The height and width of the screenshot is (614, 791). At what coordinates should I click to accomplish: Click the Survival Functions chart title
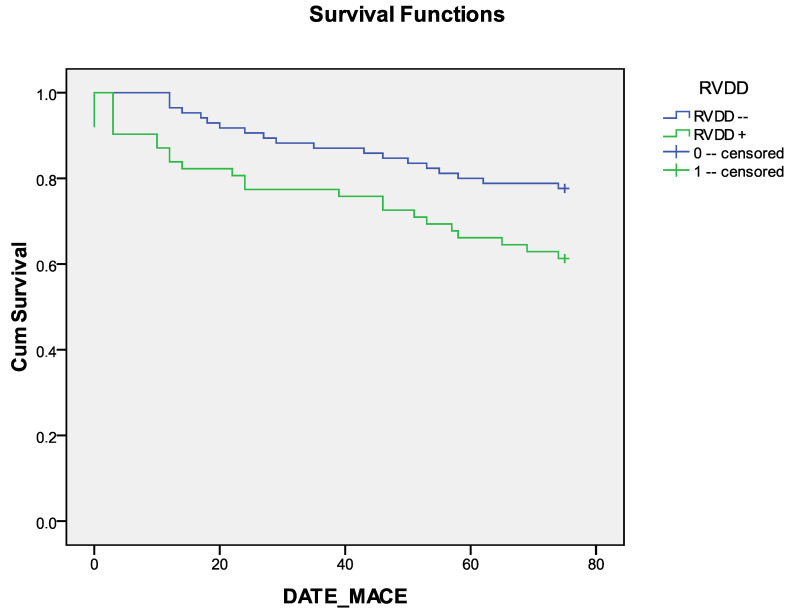pyautogui.click(x=407, y=14)
